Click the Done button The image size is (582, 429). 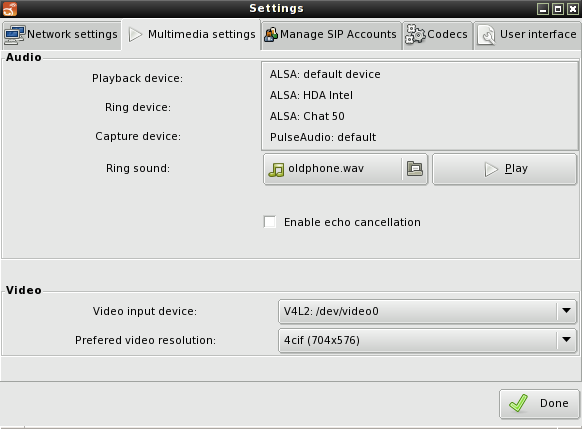(x=539, y=403)
